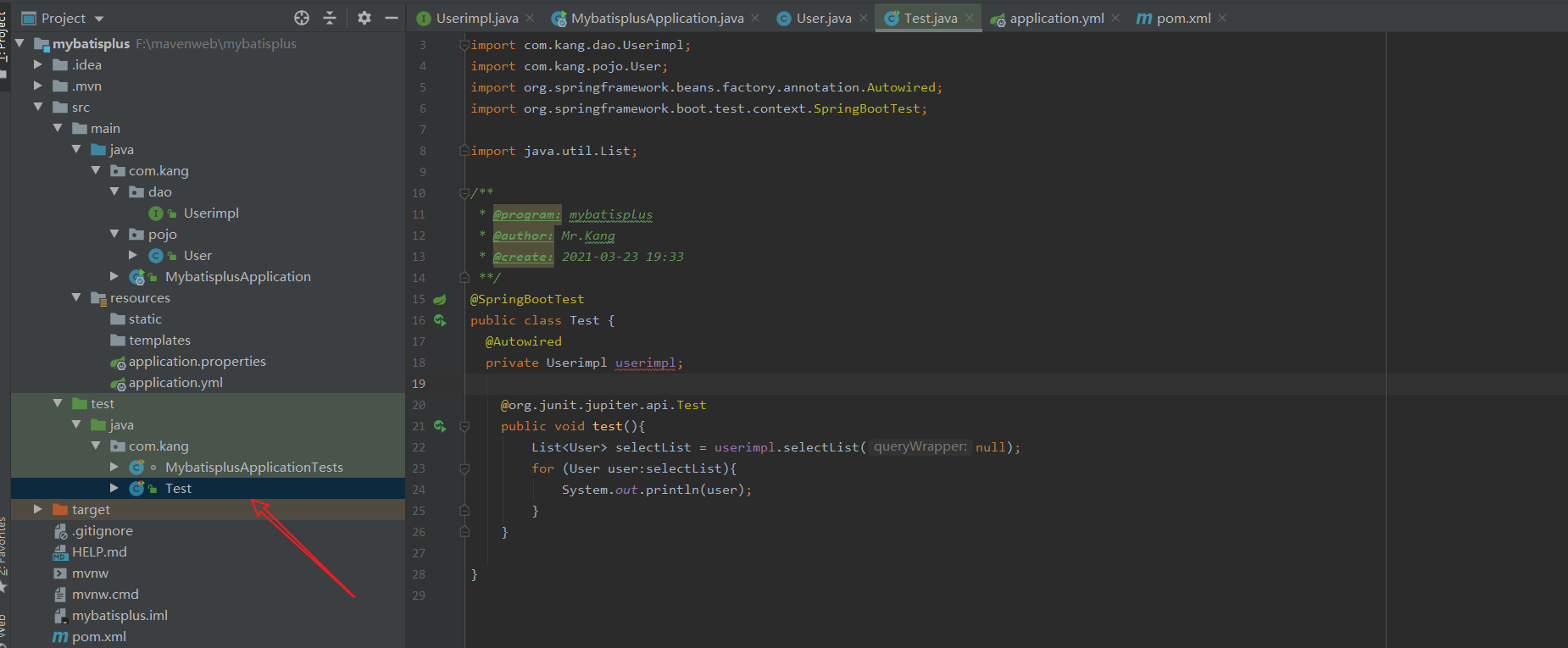Screen dimensions: 1568x648
Task: Switch to MybatisplusApplication.java tab
Action: [x=657, y=18]
